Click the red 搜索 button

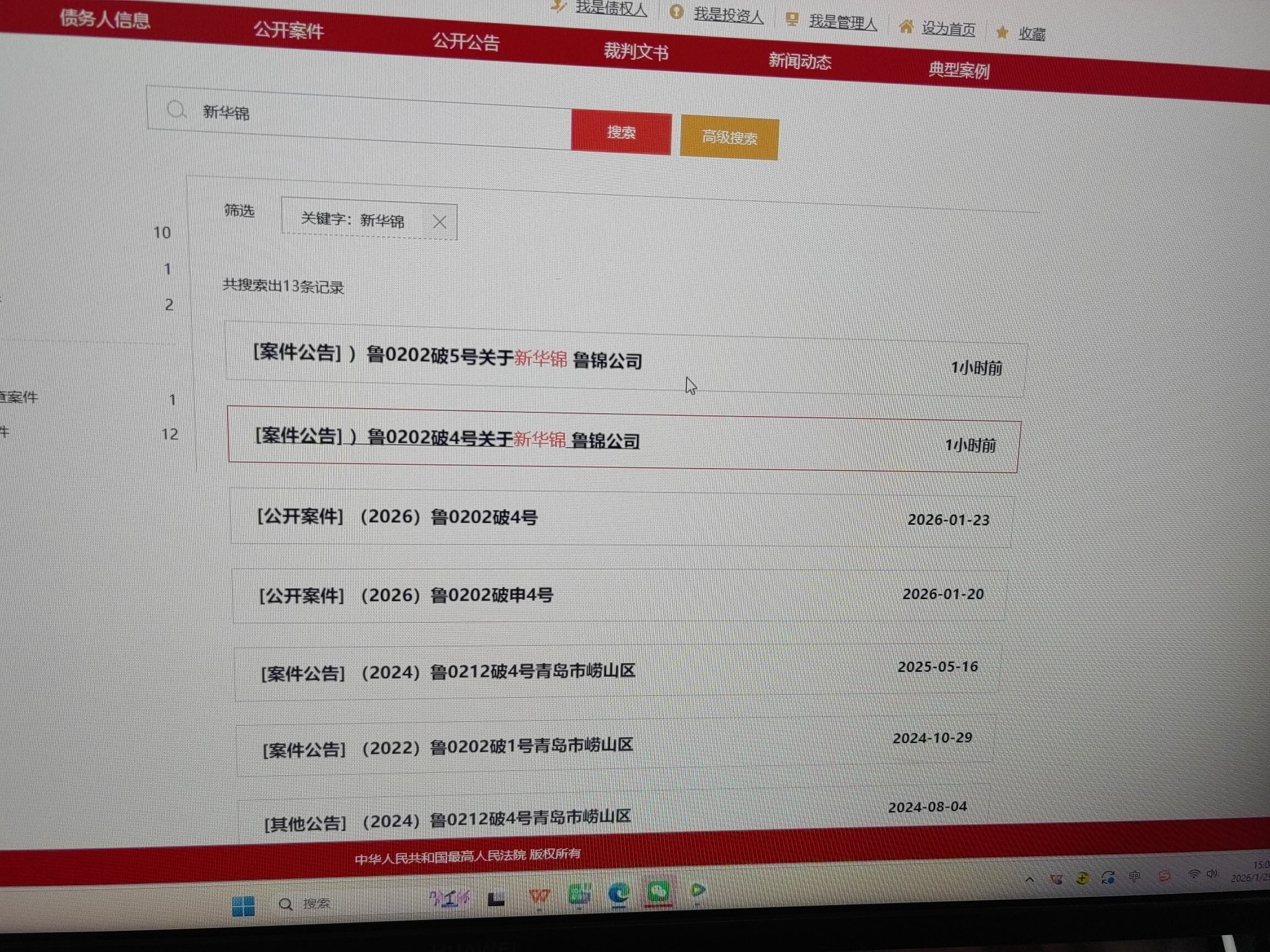click(621, 132)
